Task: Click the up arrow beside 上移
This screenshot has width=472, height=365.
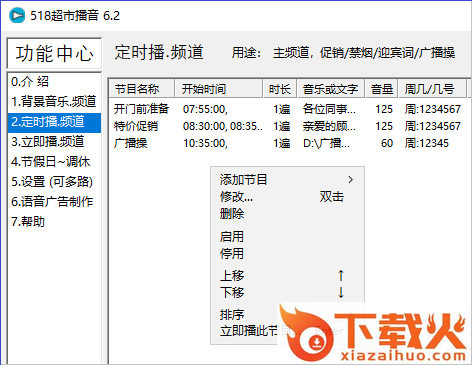Action: click(x=341, y=276)
